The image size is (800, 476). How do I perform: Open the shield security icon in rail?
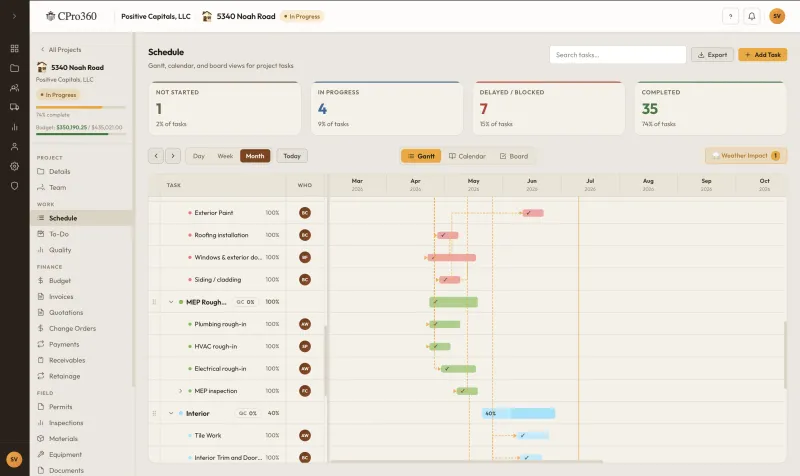coord(14,186)
